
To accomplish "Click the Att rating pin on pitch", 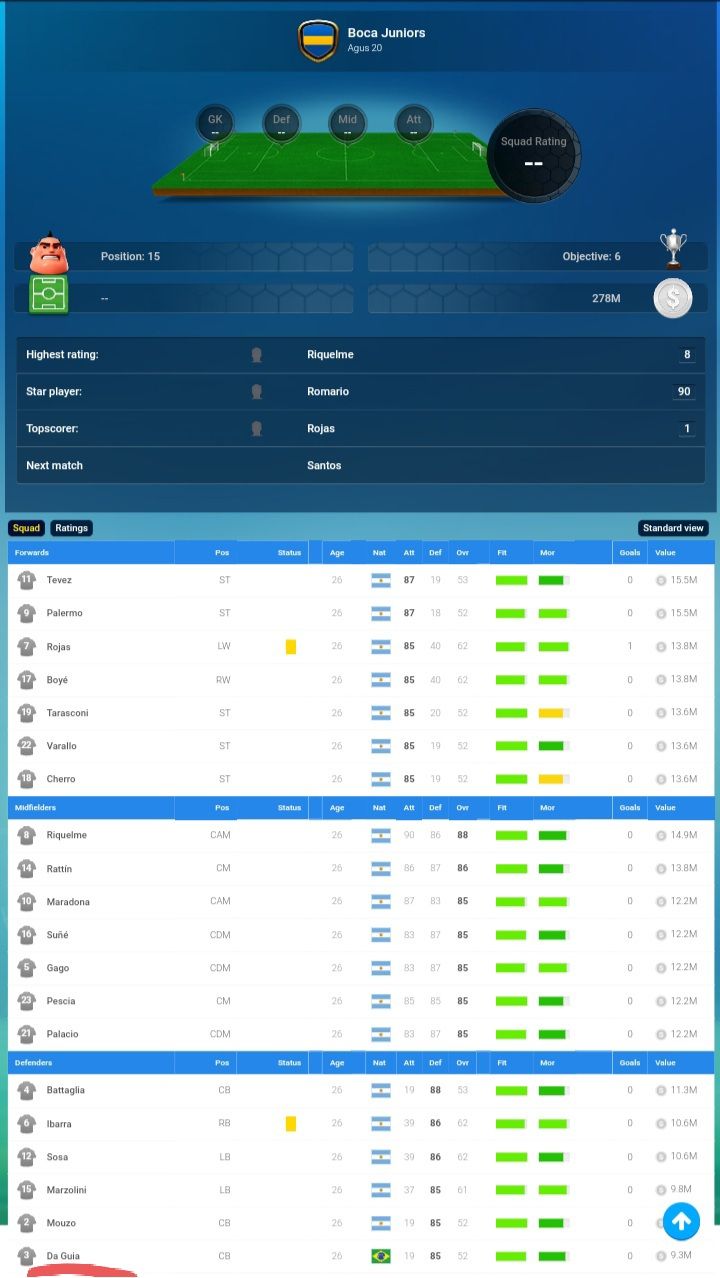I will click(x=413, y=125).
